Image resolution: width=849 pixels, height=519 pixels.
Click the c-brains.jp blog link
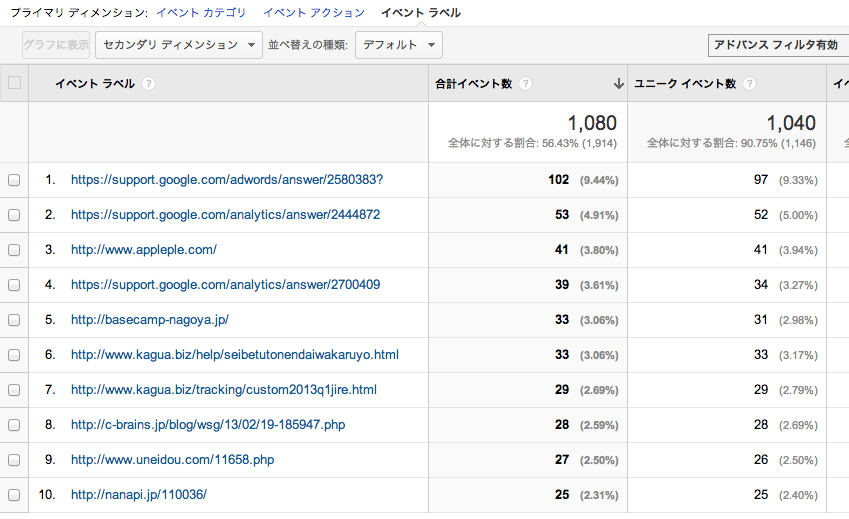click(x=208, y=425)
